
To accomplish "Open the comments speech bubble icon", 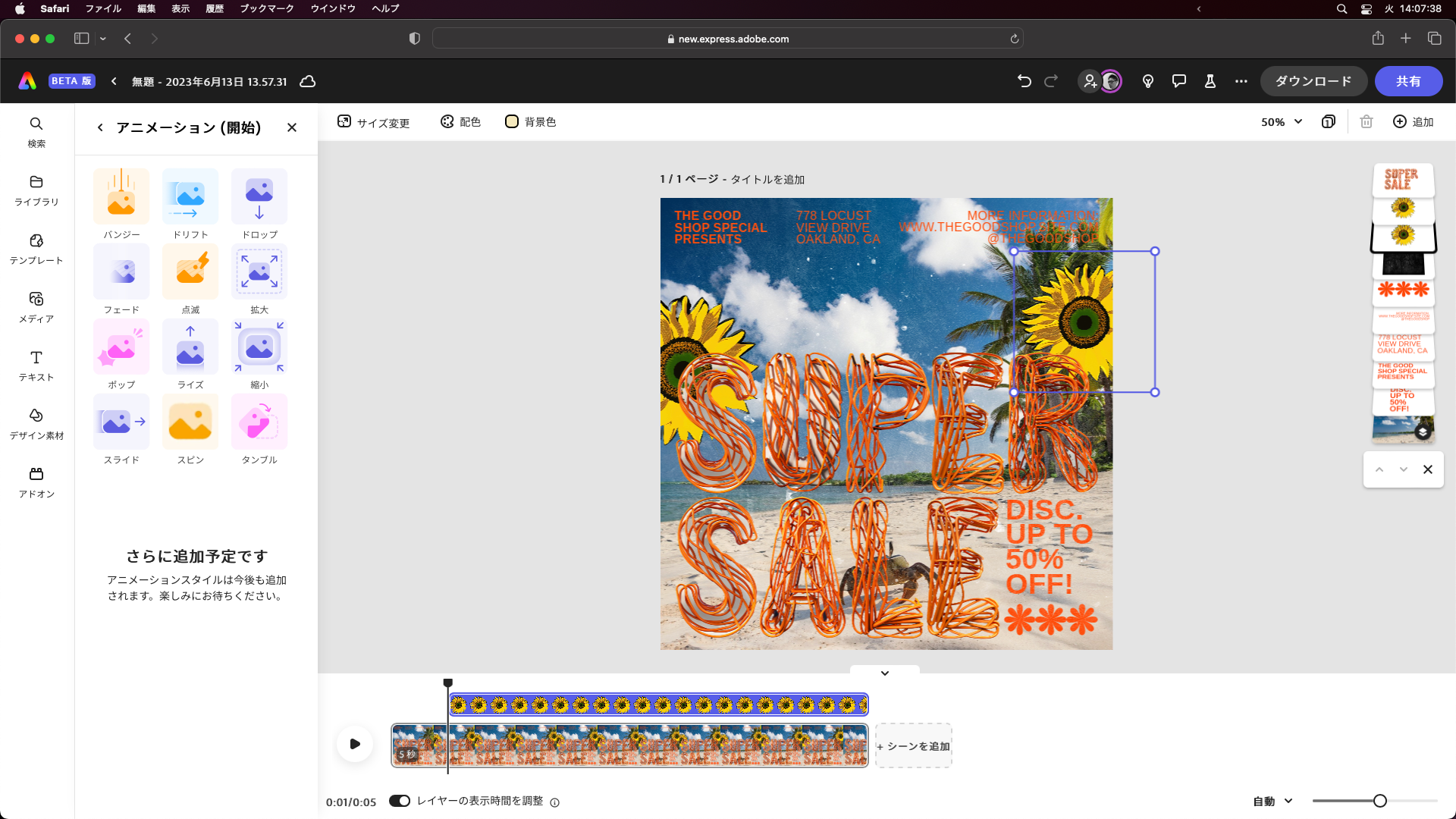I will click(1178, 81).
